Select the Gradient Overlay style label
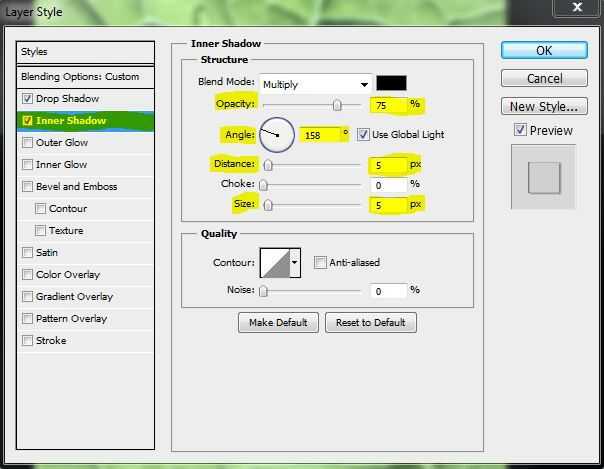The width and height of the screenshot is (604, 469). (74, 296)
